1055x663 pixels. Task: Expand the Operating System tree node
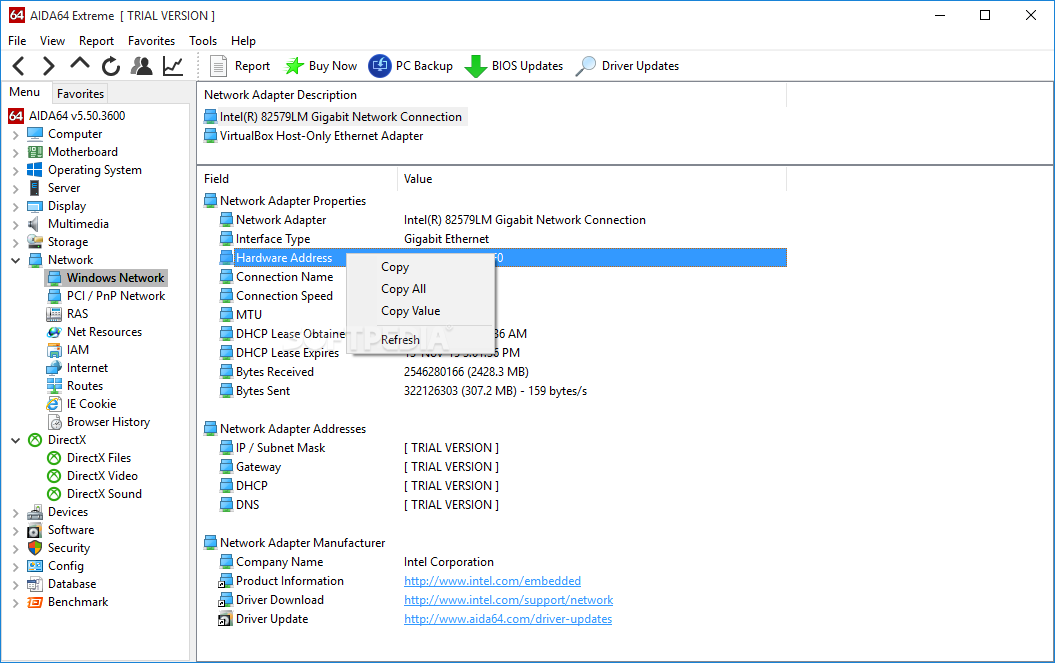pos(15,171)
